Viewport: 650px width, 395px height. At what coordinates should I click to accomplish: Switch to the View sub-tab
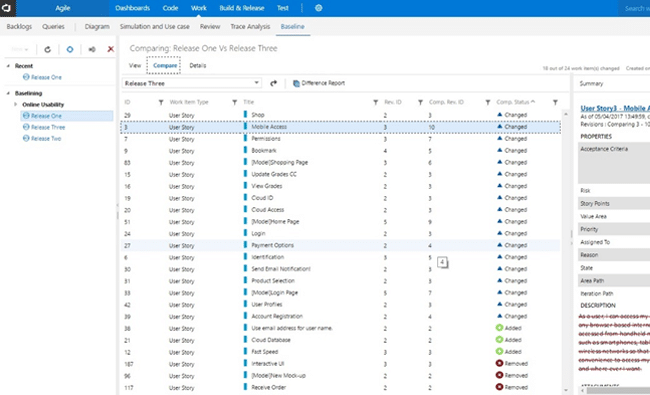coord(135,65)
